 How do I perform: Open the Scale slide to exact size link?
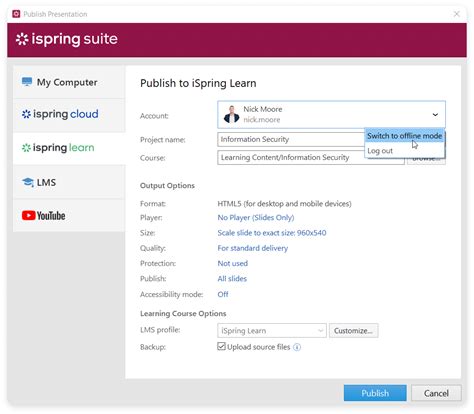272,233
